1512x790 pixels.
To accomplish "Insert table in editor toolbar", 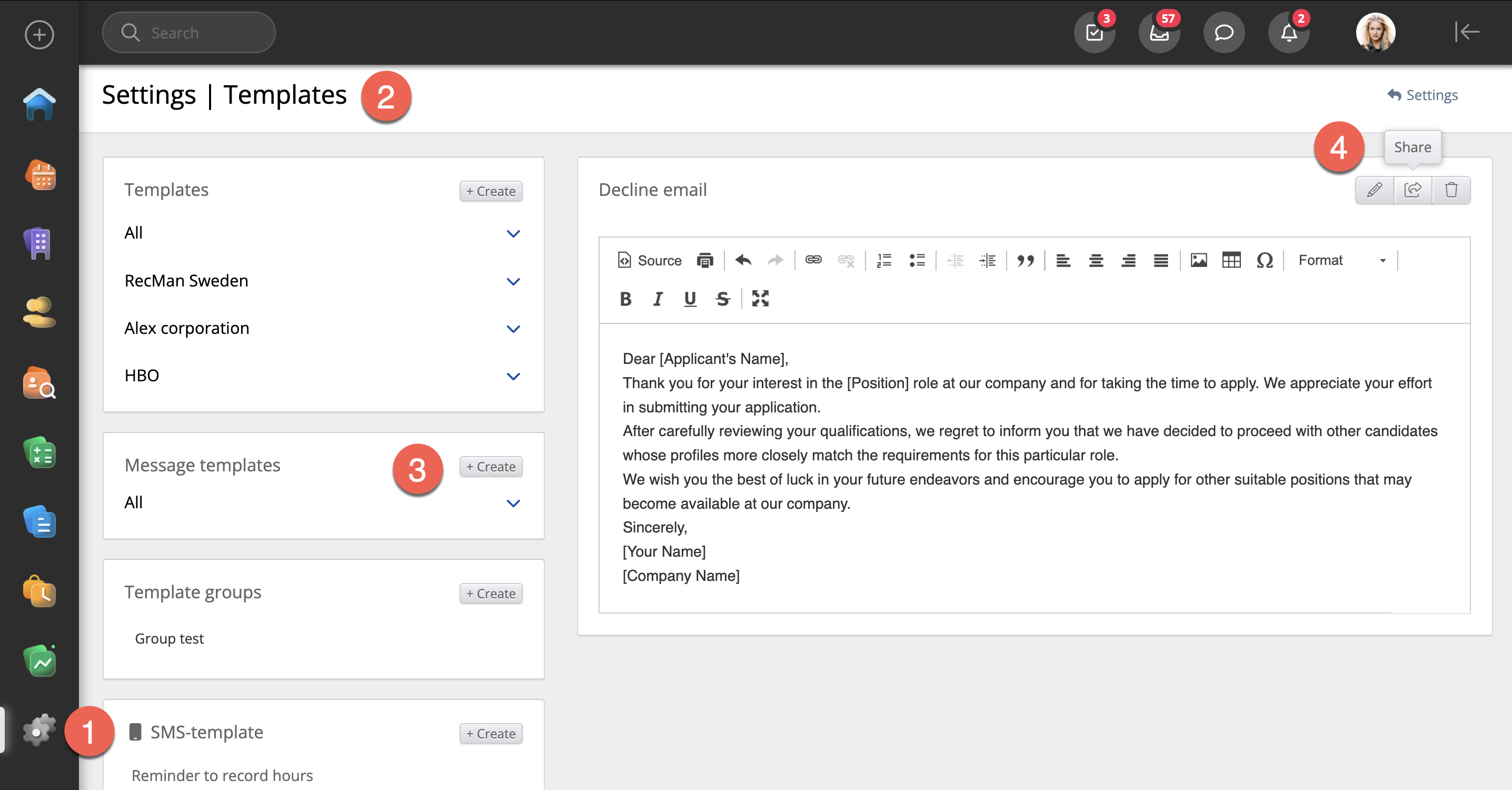I will tap(1231, 260).
